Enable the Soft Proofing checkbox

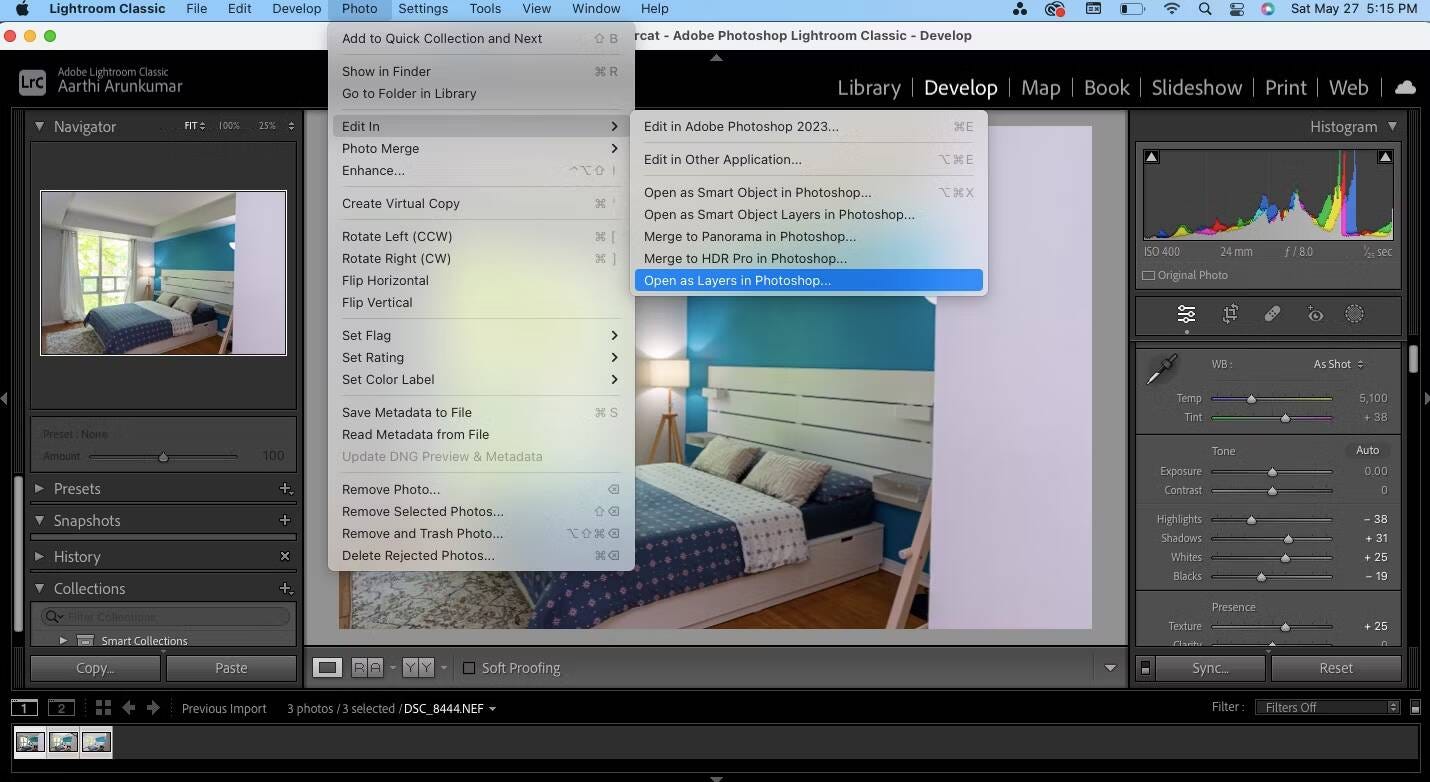[x=469, y=668]
